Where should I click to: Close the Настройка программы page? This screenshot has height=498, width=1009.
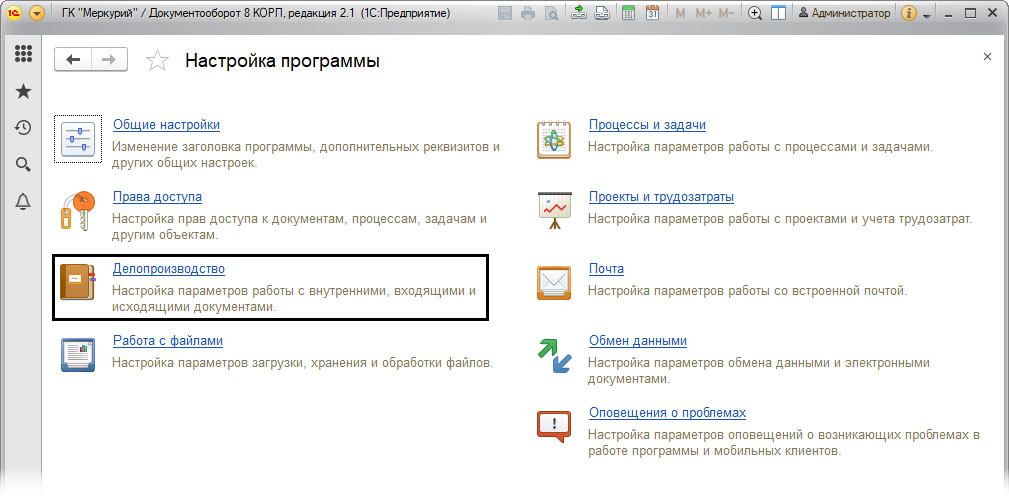(x=987, y=57)
